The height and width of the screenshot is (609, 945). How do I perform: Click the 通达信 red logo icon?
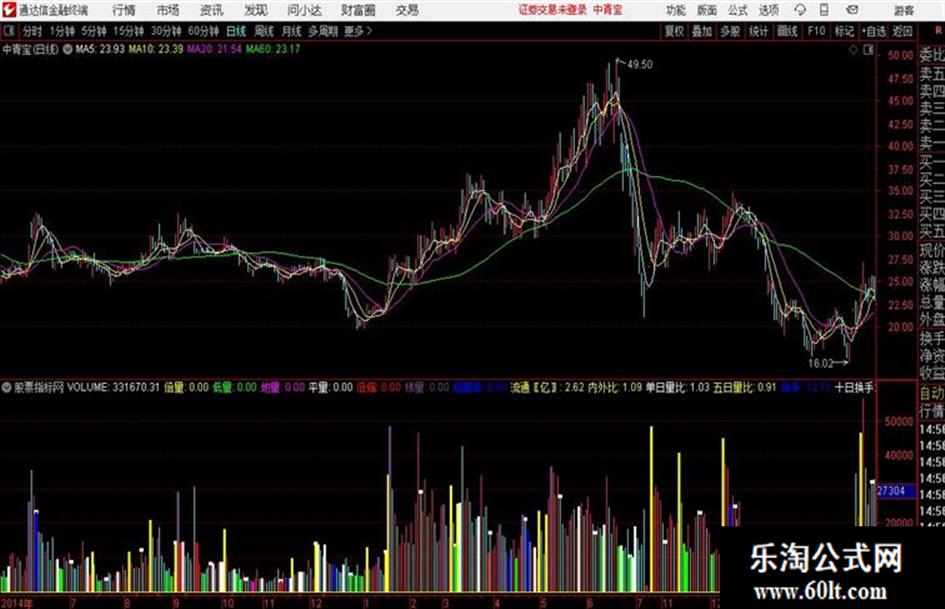(8, 10)
